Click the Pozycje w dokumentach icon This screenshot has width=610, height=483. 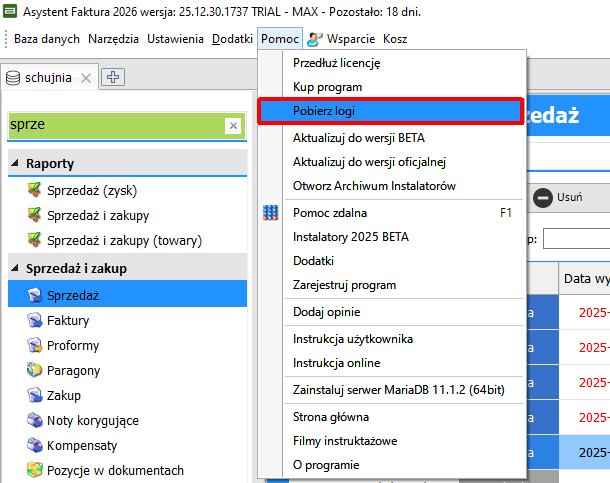[x=35, y=471]
